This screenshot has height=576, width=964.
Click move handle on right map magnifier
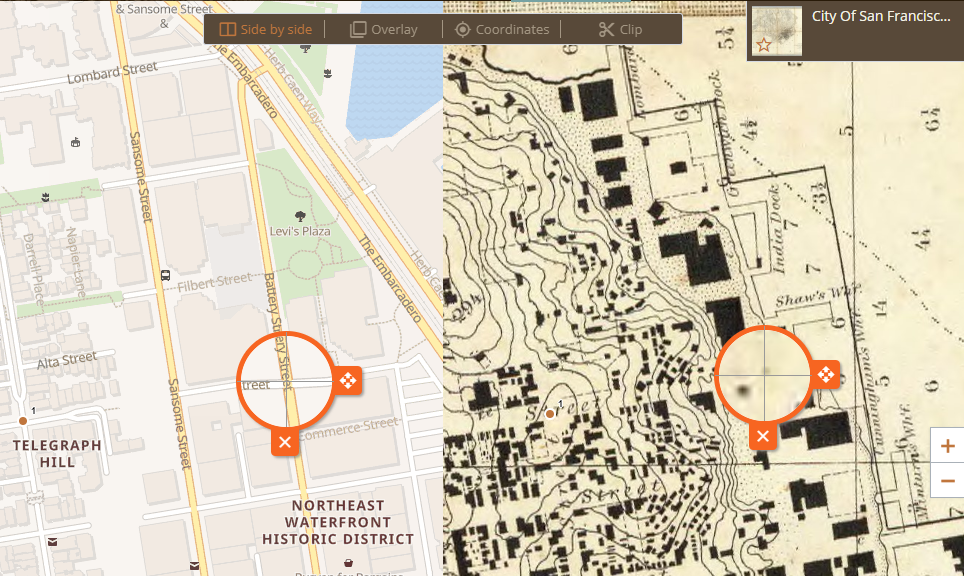(x=826, y=374)
